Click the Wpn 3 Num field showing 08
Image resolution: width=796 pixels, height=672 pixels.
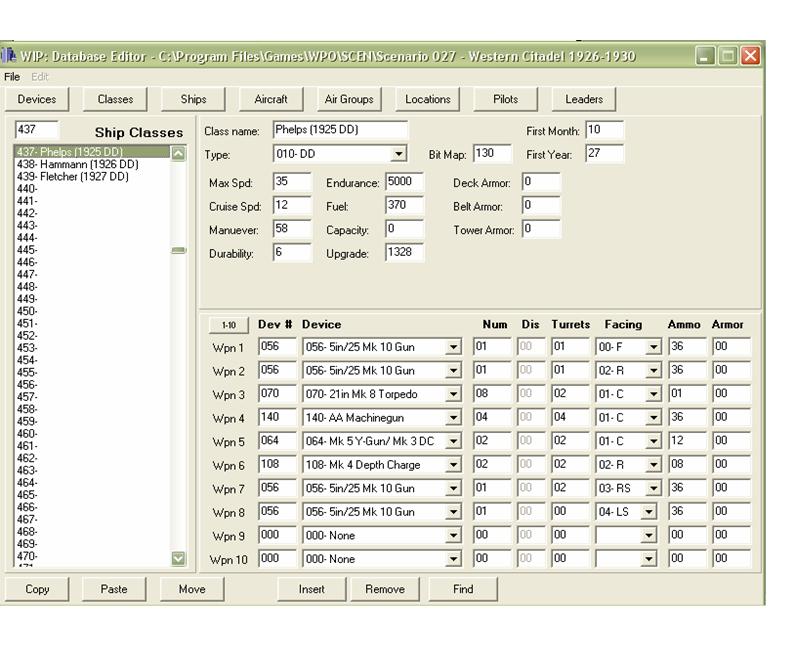(x=492, y=394)
